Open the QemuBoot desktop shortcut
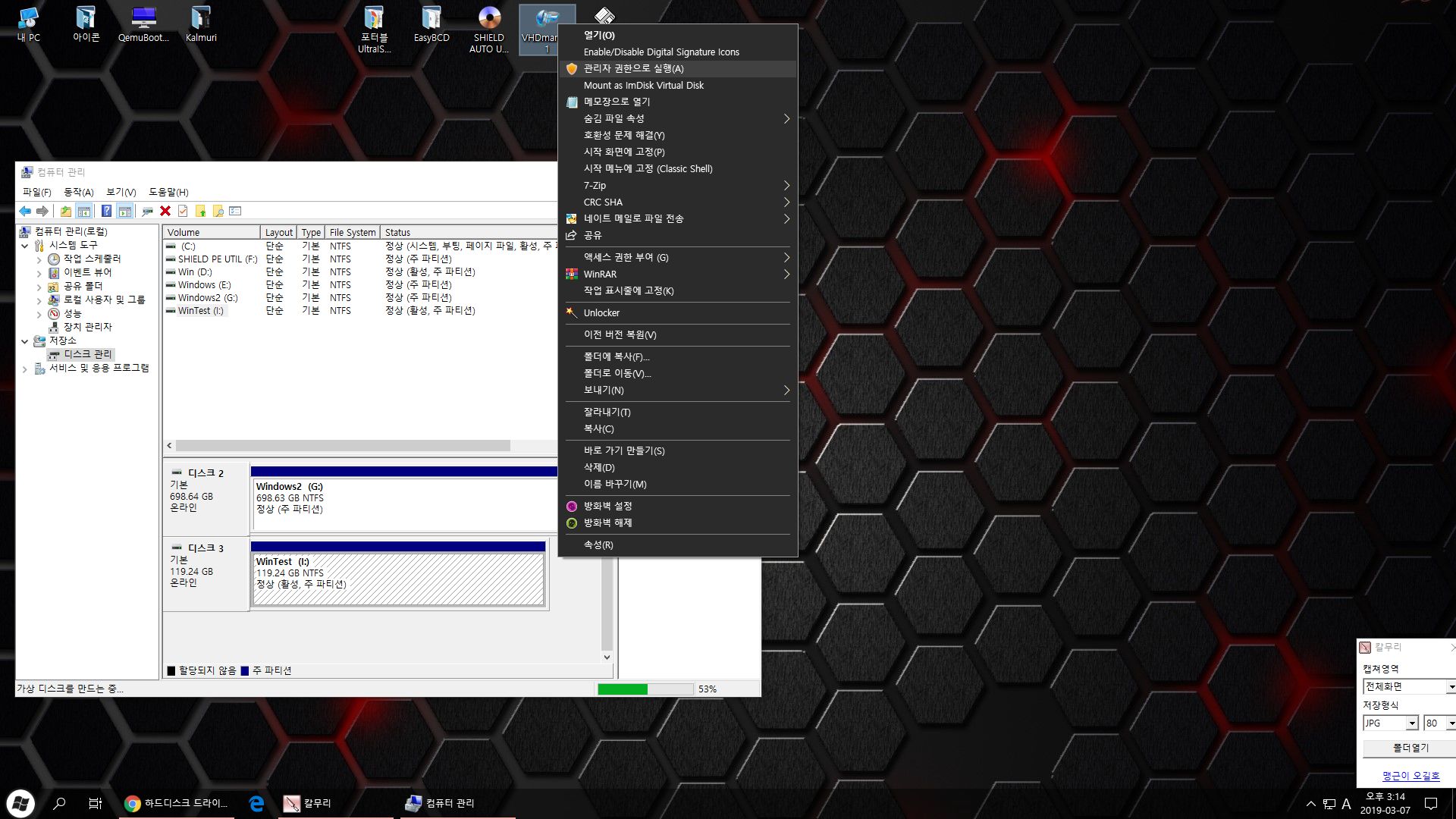The width and height of the screenshot is (1456, 819). (143, 24)
